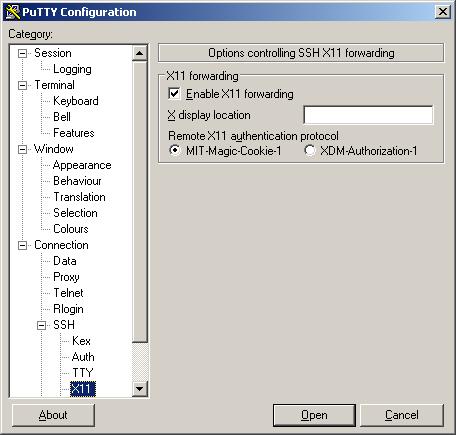The width and height of the screenshot is (456, 435).
Task: Click the category list scroll down arrow
Action: 140,389
